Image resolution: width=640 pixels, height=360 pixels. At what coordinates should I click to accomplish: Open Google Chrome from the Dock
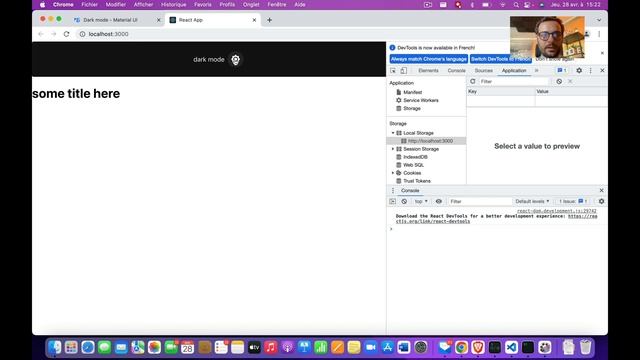(462, 347)
